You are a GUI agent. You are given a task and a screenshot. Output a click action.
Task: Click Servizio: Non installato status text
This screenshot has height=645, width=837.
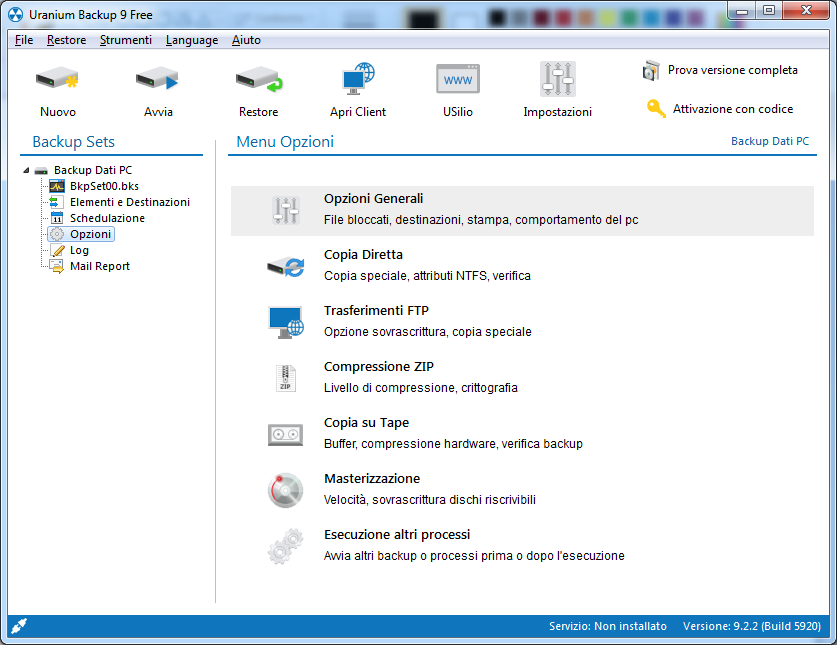click(607, 626)
